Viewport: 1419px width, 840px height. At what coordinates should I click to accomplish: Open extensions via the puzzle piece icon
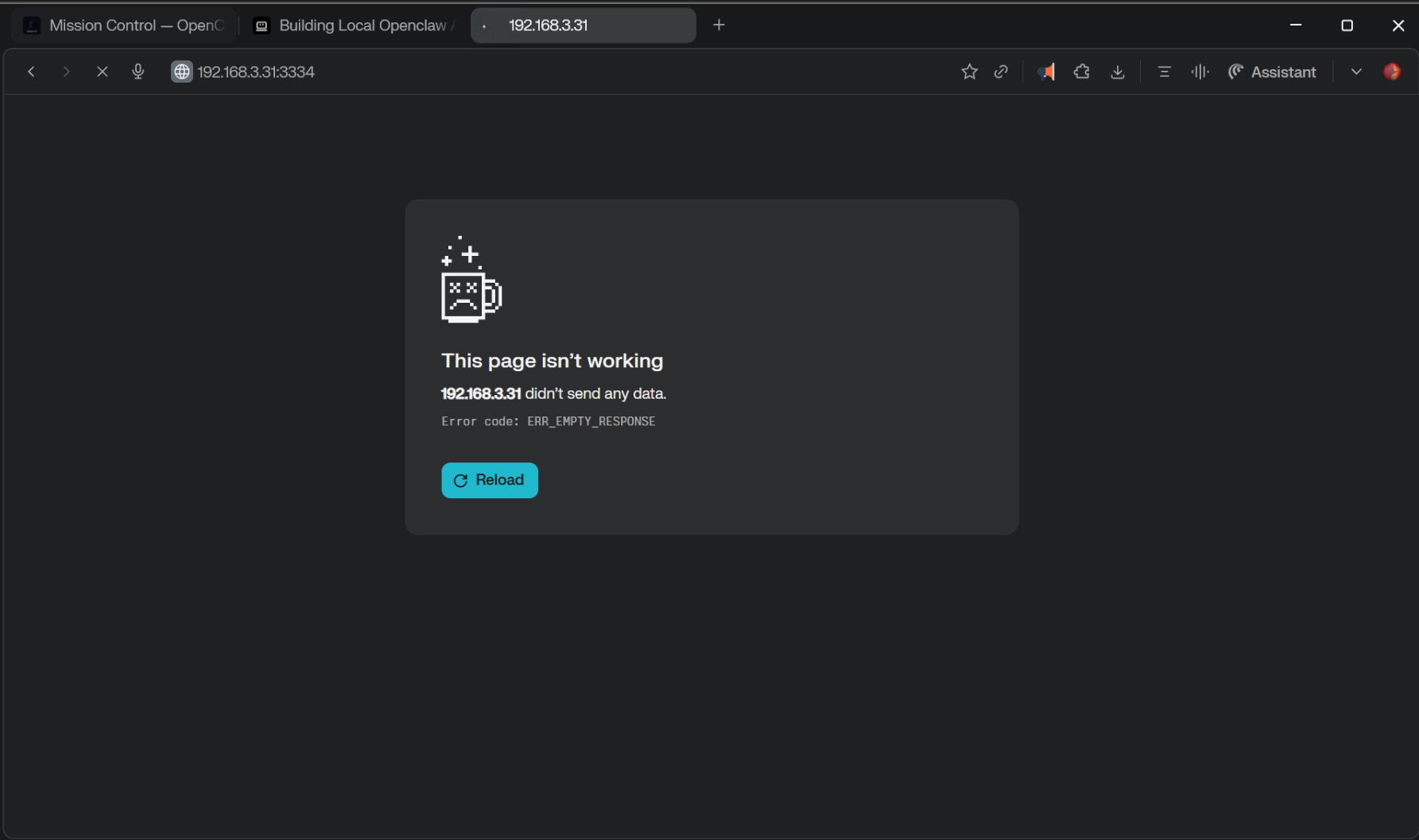click(1081, 72)
